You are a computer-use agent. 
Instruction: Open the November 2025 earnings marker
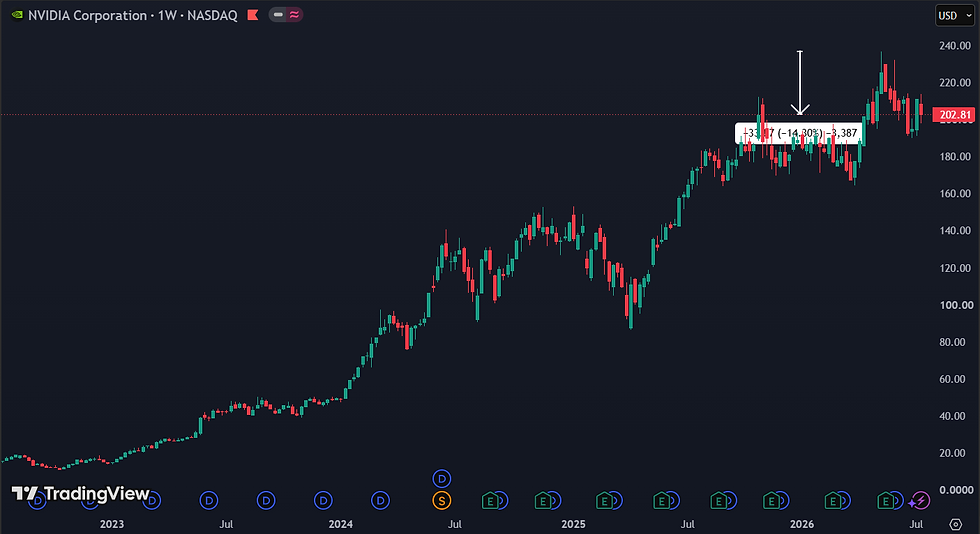(x=771, y=500)
